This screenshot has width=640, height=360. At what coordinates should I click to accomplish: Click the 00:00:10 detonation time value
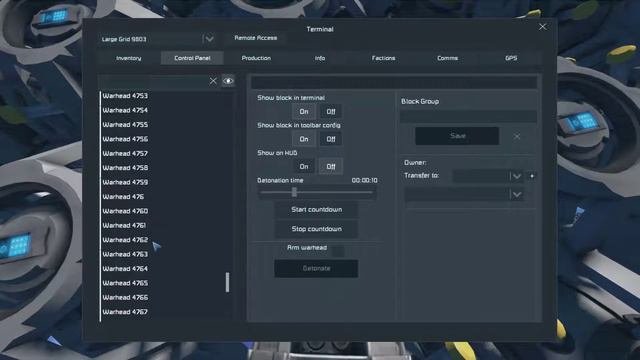364,180
